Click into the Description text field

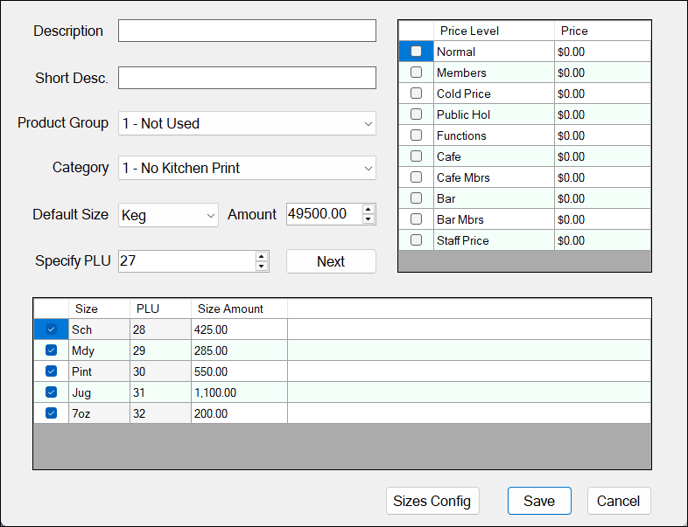247,31
